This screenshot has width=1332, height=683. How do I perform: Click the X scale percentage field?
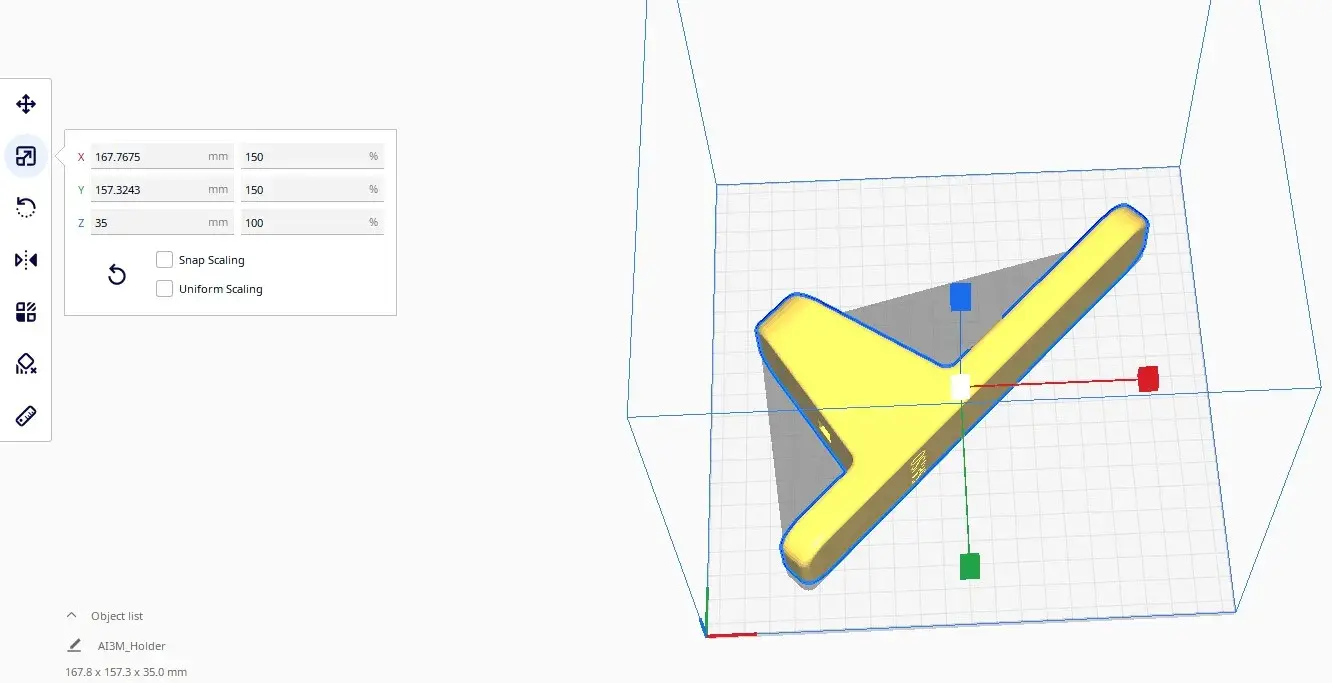pos(303,157)
